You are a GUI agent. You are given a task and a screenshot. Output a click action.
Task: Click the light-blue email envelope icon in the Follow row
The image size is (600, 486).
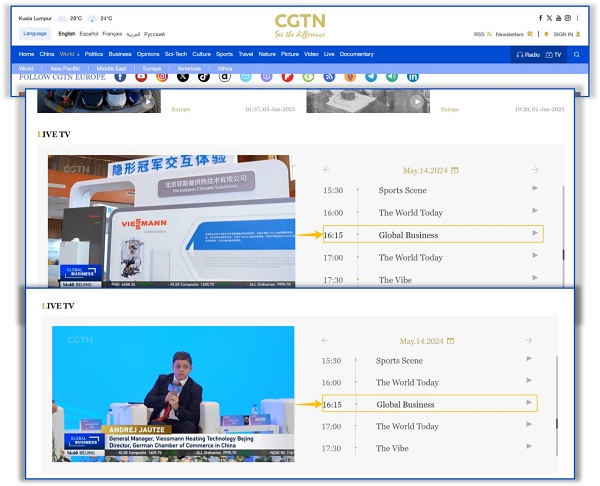[246, 77]
